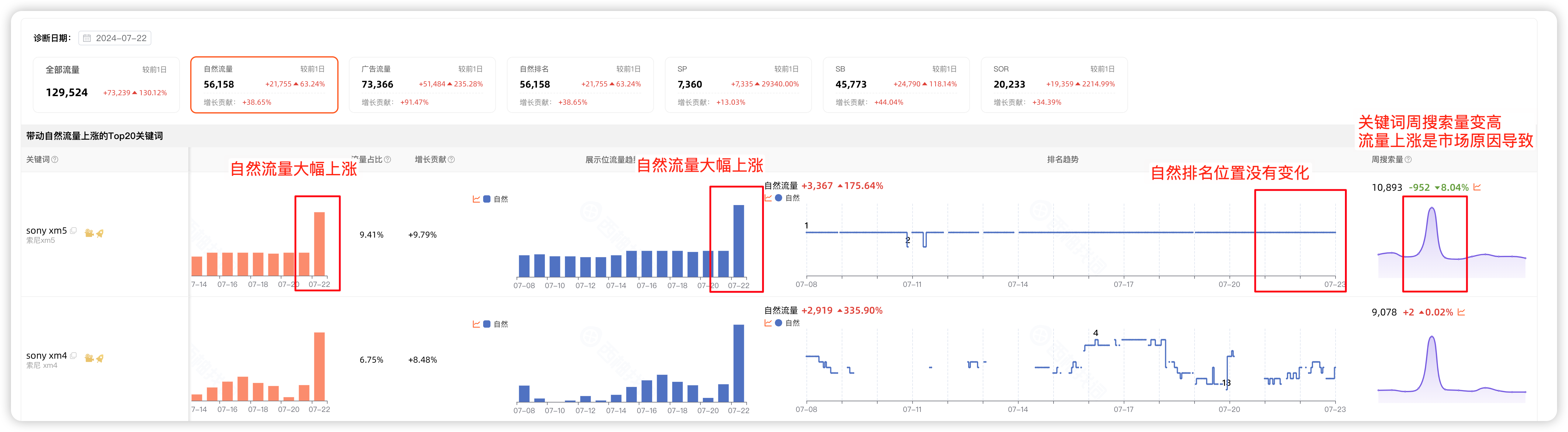Click the 关键词 column header

point(38,160)
